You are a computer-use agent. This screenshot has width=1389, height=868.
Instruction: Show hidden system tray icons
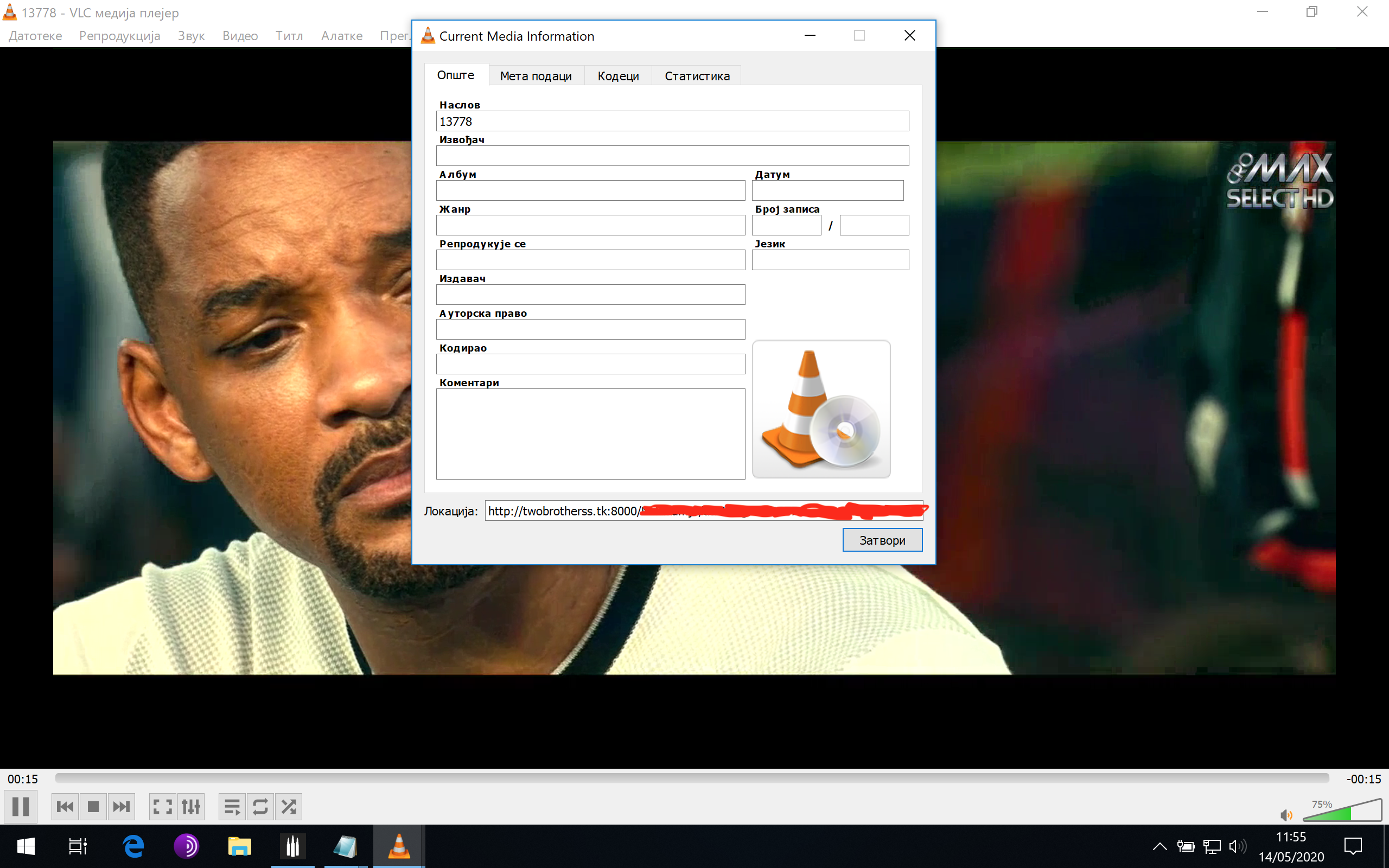(x=1159, y=846)
